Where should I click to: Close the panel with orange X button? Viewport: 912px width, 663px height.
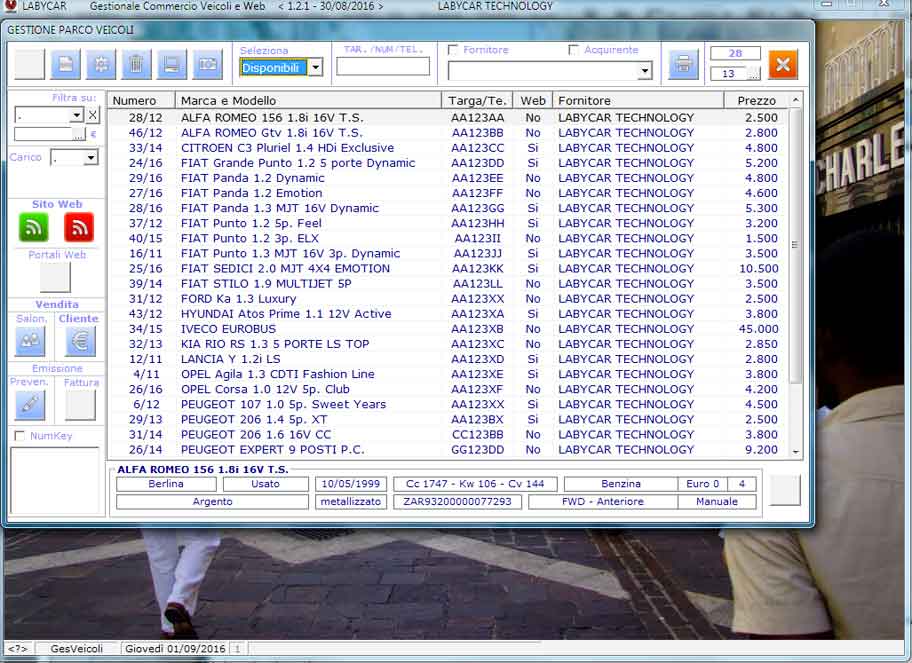click(782, 65)
